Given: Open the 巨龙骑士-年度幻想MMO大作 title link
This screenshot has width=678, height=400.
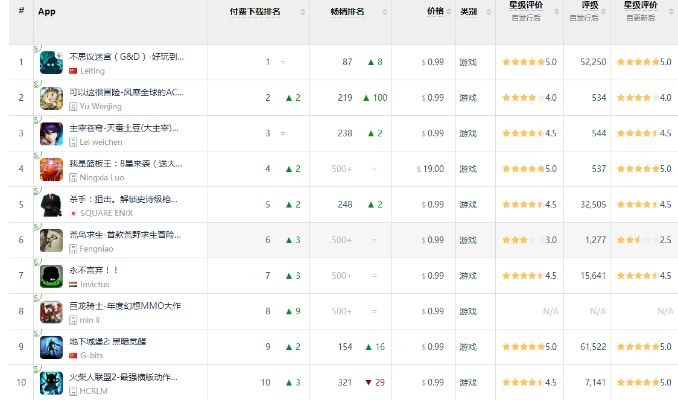Looking at the screenshot, I should pyautogui.click(x=125, y=306).
